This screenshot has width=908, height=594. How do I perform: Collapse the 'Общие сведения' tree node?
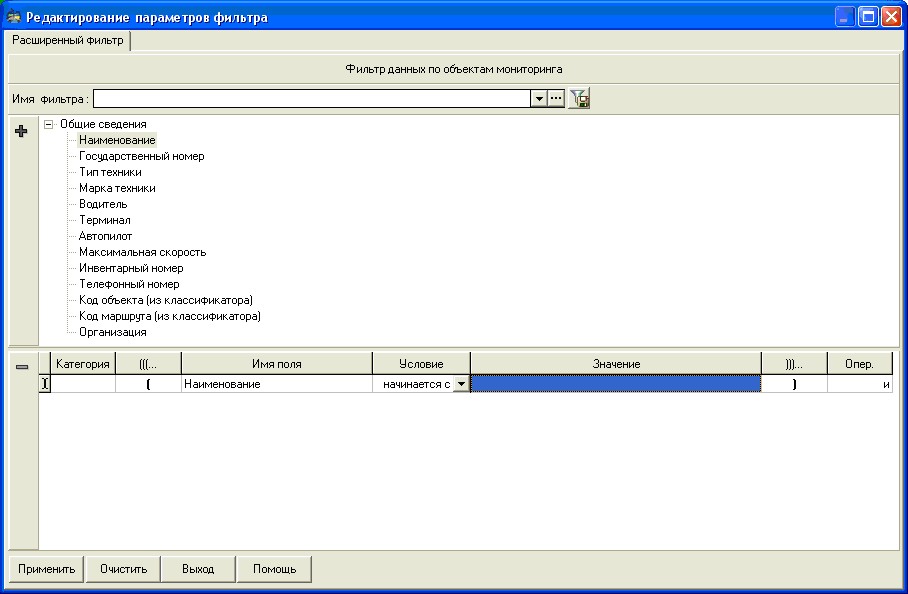pyautogui.click(x=48, y=124)
